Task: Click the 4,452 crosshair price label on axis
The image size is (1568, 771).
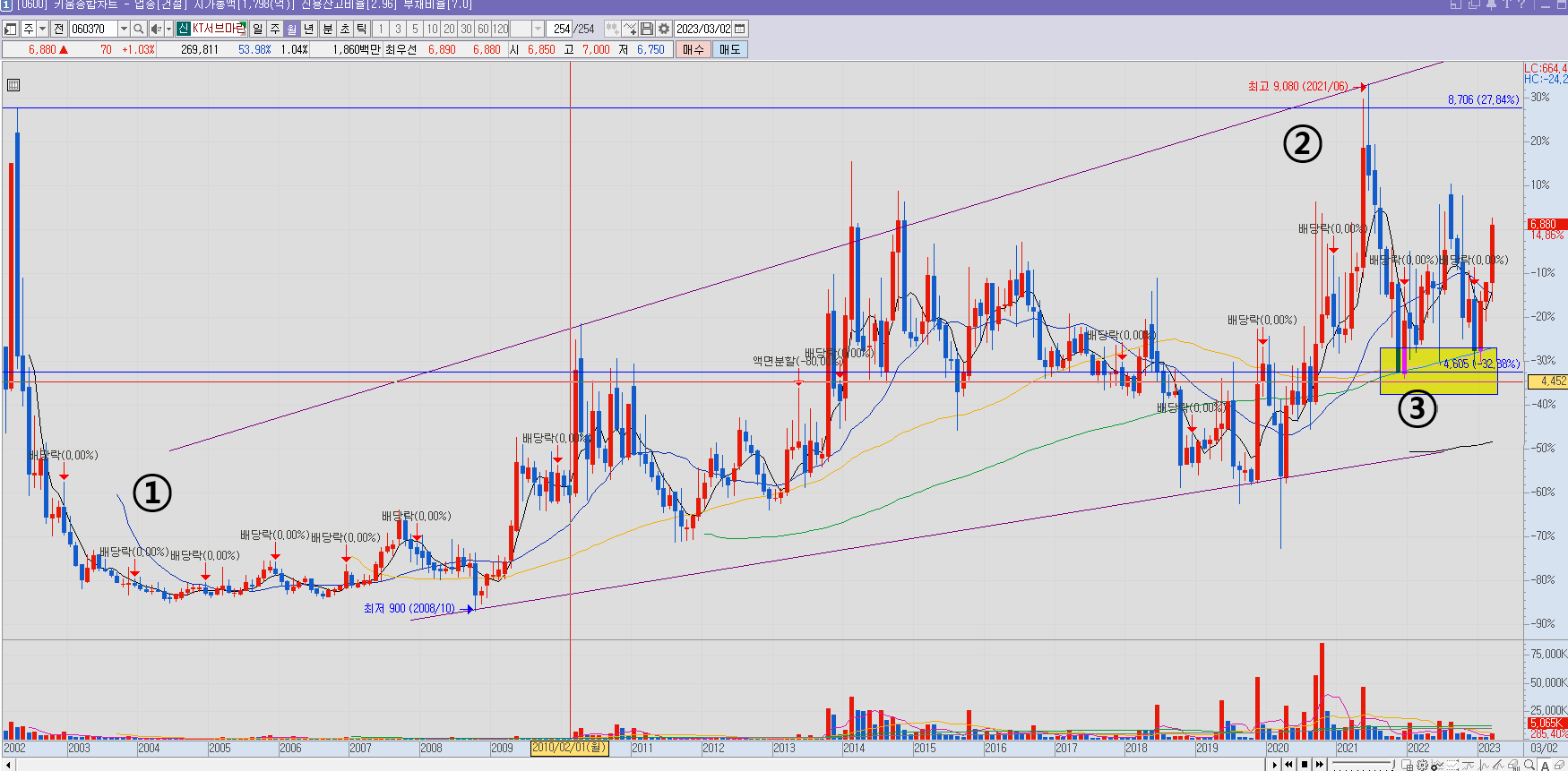Action: coord(1548,381)
